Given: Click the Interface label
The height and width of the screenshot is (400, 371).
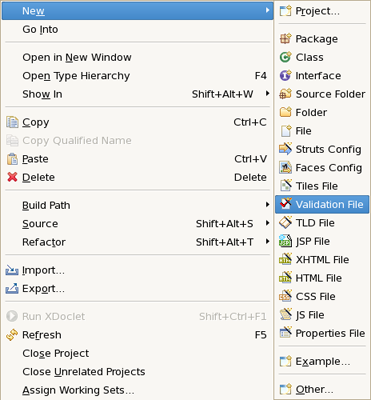Looking at the screenshot, I should click(318, 76).
